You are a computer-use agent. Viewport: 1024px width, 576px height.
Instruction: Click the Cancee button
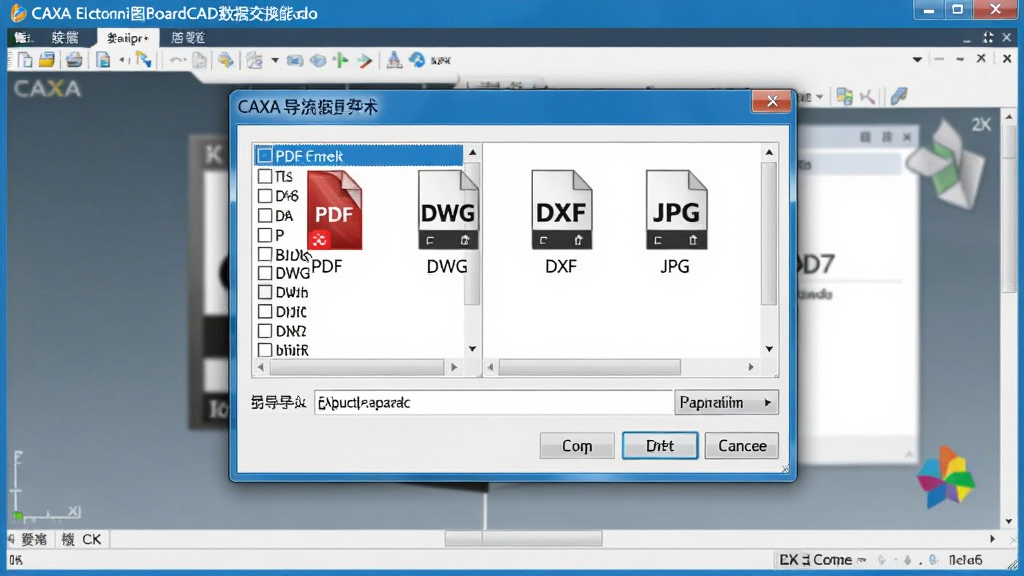pyautogui.click(x=742, y=445)
